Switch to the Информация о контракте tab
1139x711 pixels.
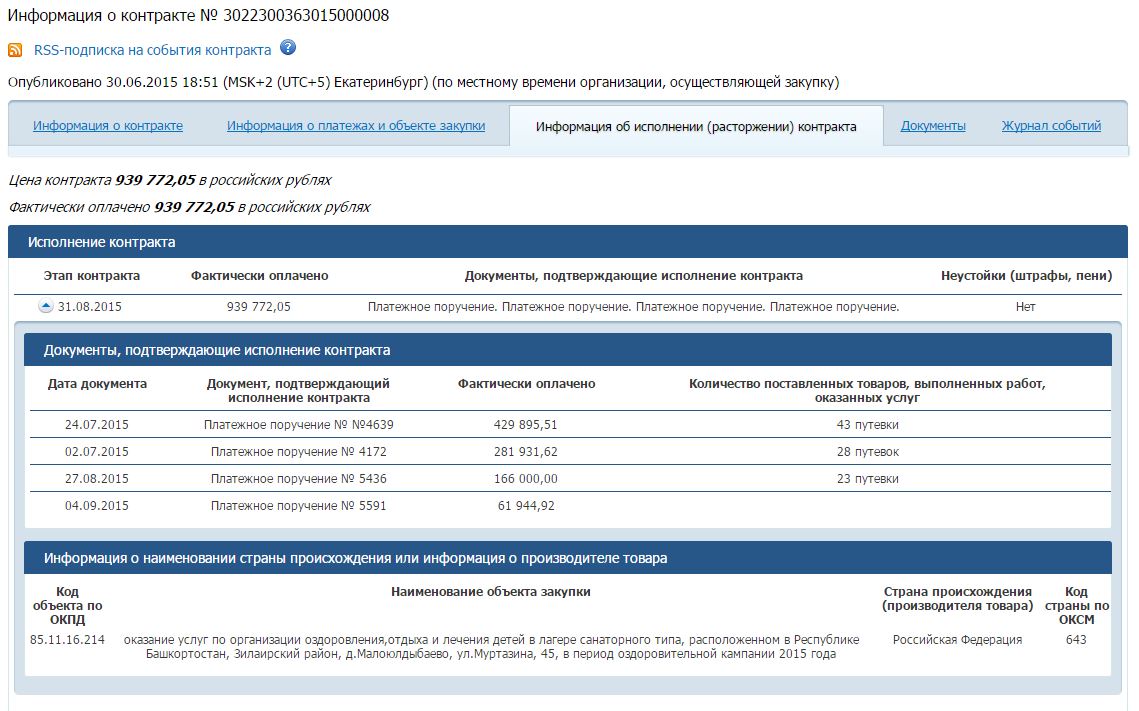tap(108, 126)
